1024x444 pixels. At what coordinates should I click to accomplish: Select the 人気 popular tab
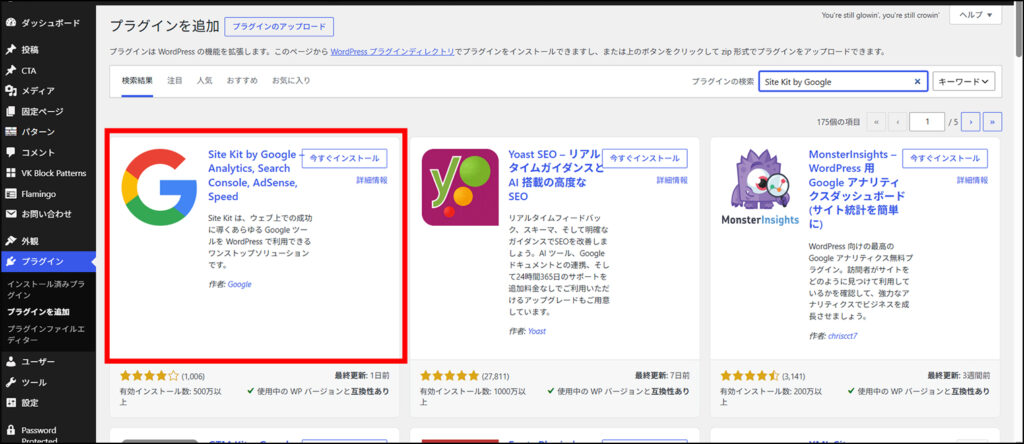[x=204, y=81]
